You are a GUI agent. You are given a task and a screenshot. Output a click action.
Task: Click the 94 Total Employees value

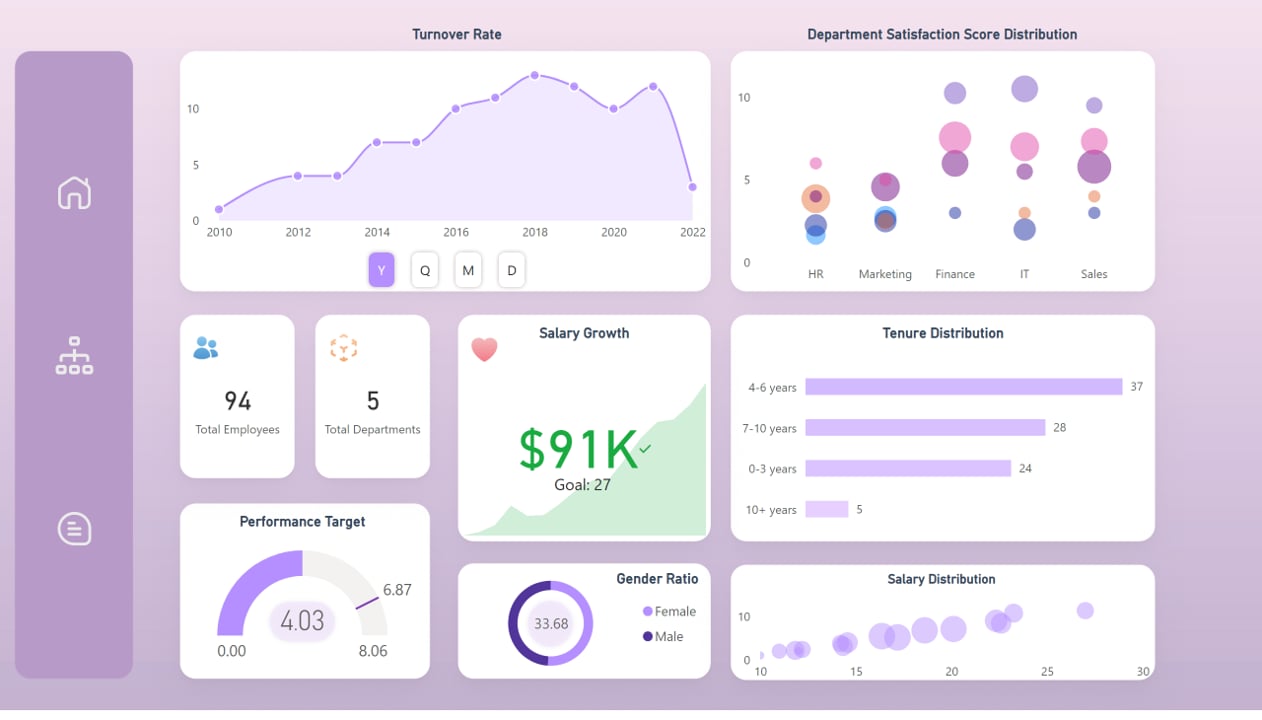pos(238,401)
